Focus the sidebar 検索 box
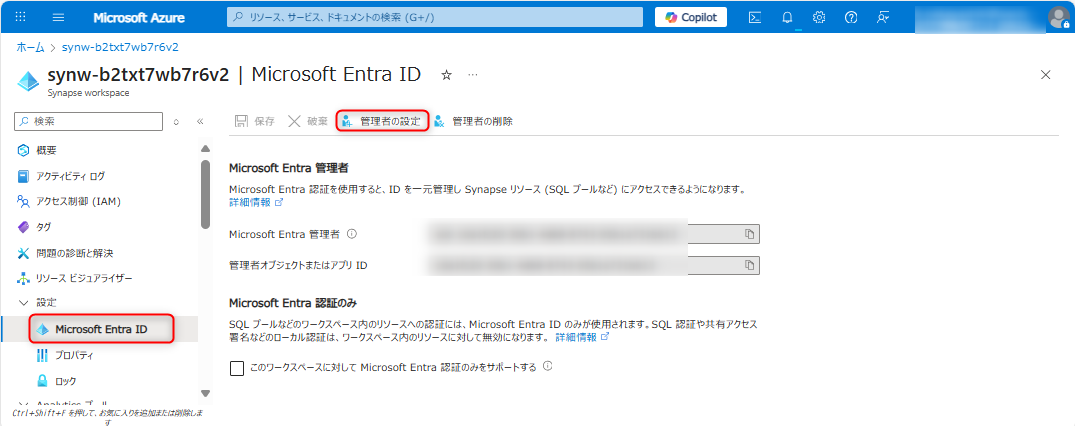The image size is (1075, 426). [x=88, y=121]
